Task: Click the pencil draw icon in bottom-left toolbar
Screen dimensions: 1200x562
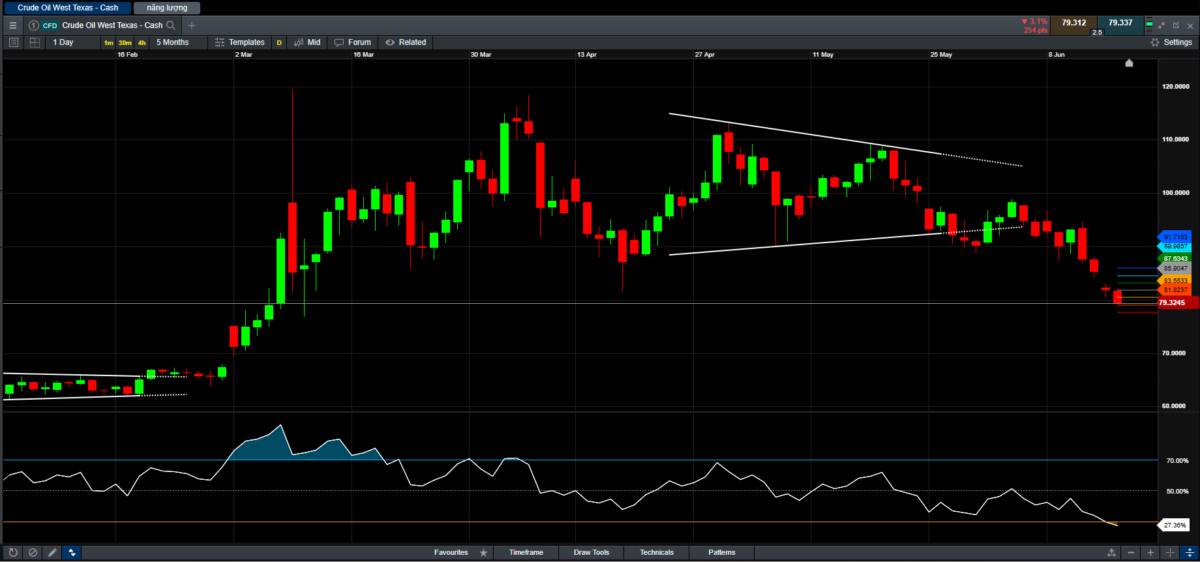Action: (x=52, y=552)
